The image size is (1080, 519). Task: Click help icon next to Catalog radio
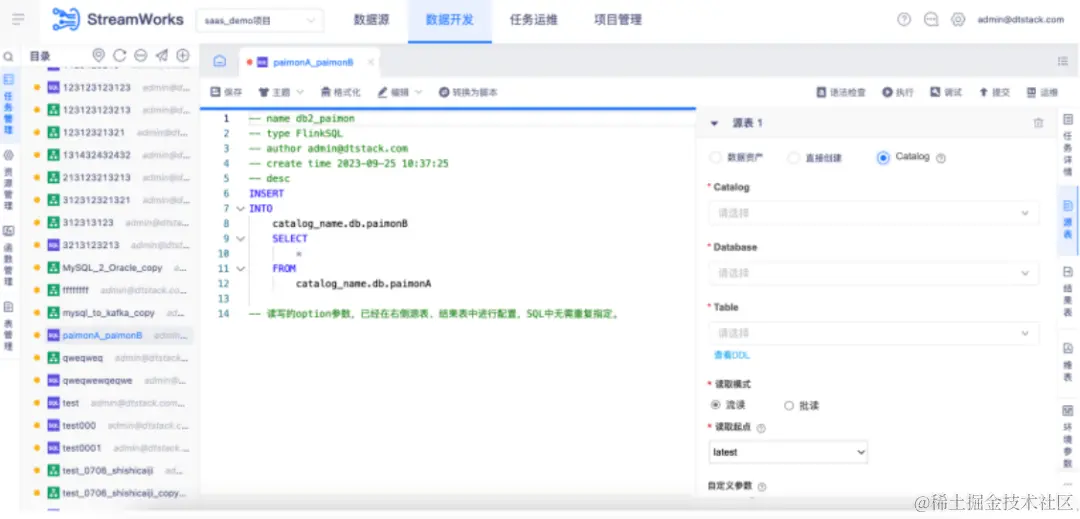point(941,158)
